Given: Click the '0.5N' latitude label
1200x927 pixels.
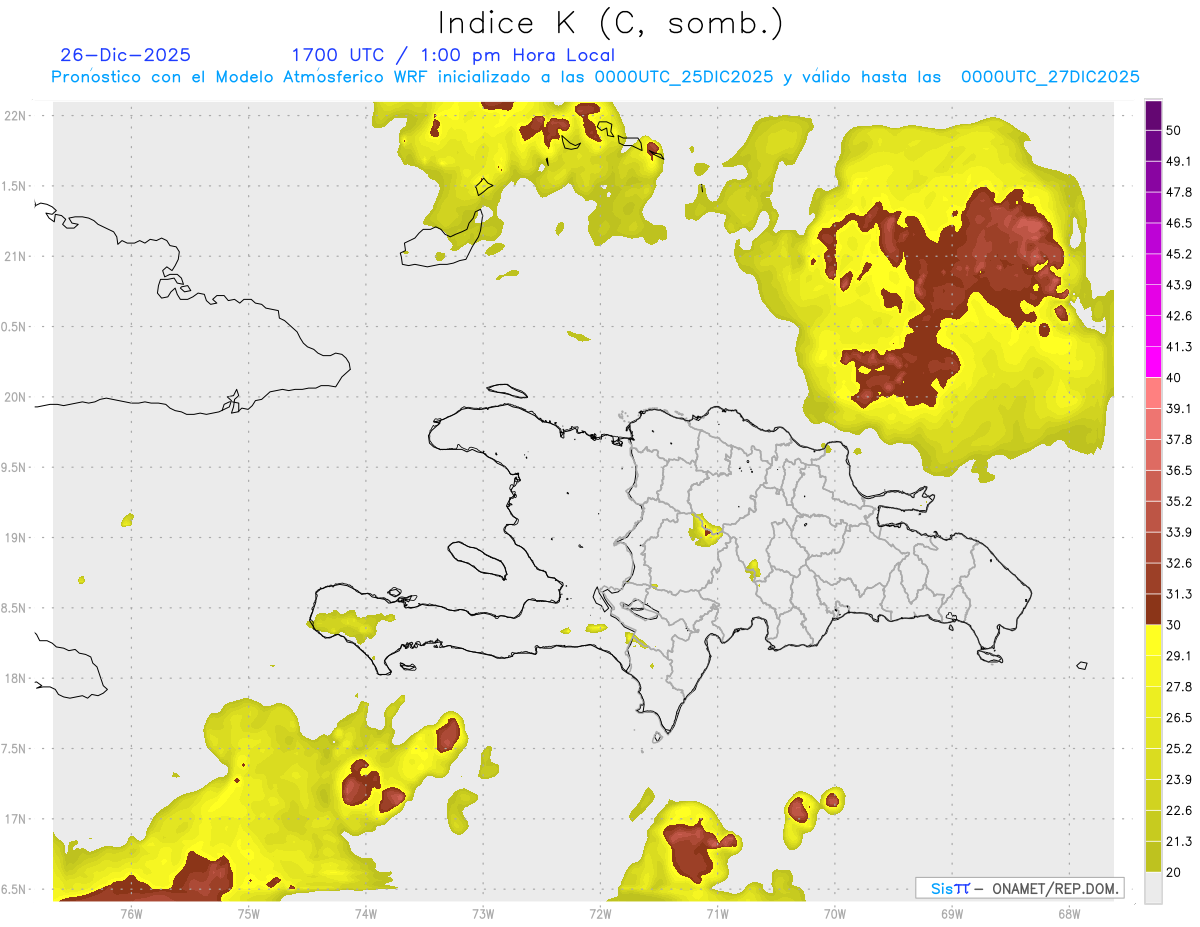Looking at the screenshot, I should (x=15, y=327).
